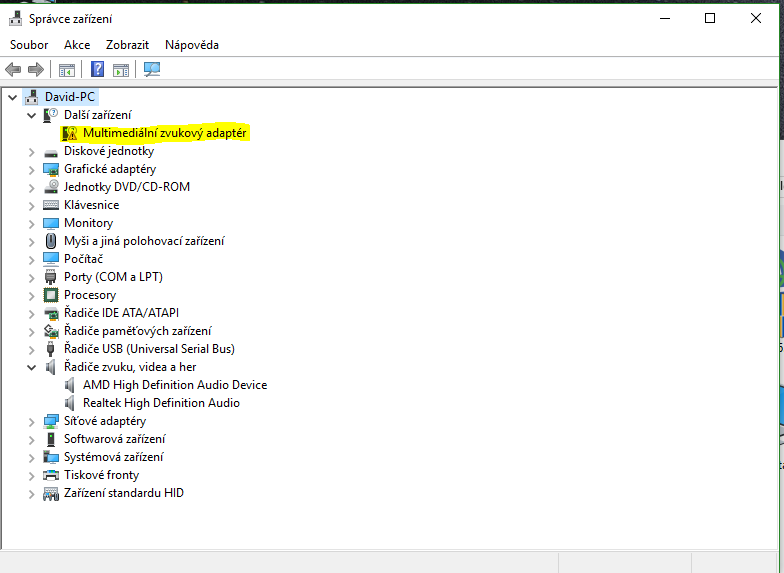Click the Procesory chip icon
Screen dimensions: 784x573
50,295
